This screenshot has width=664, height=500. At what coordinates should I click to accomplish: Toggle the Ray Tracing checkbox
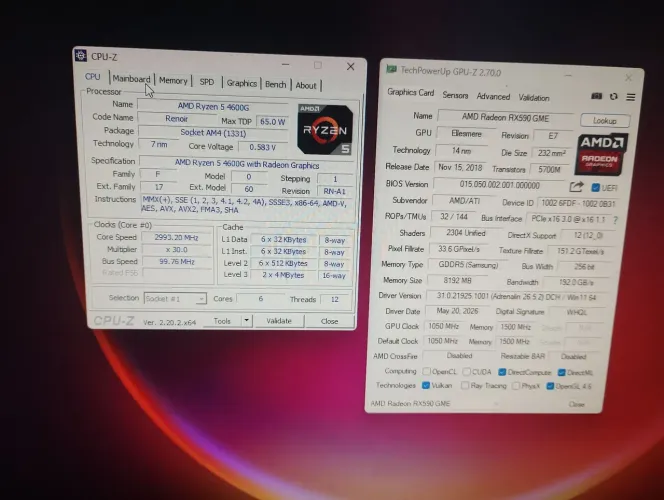pyautogui.click(x=465, y=385)
